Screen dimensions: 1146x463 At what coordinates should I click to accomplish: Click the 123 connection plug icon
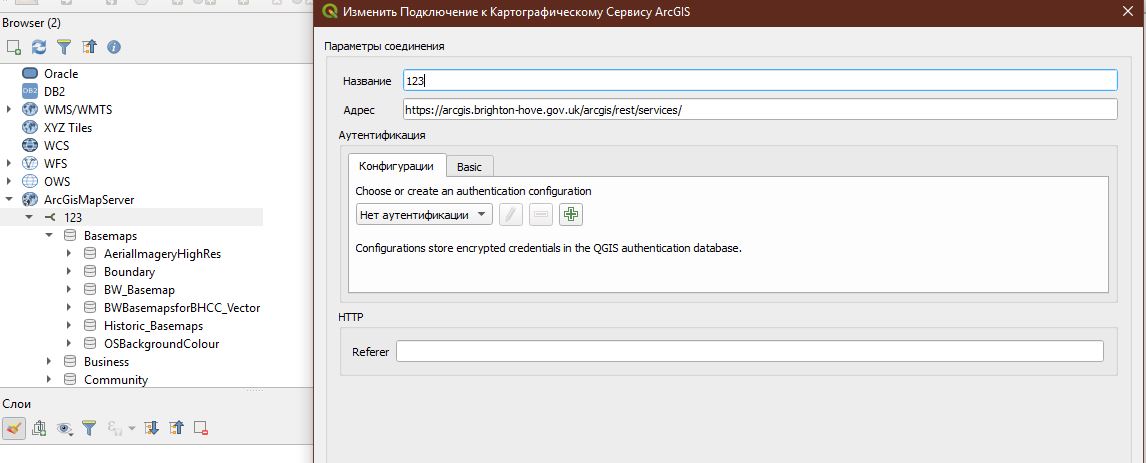point(50,217)
